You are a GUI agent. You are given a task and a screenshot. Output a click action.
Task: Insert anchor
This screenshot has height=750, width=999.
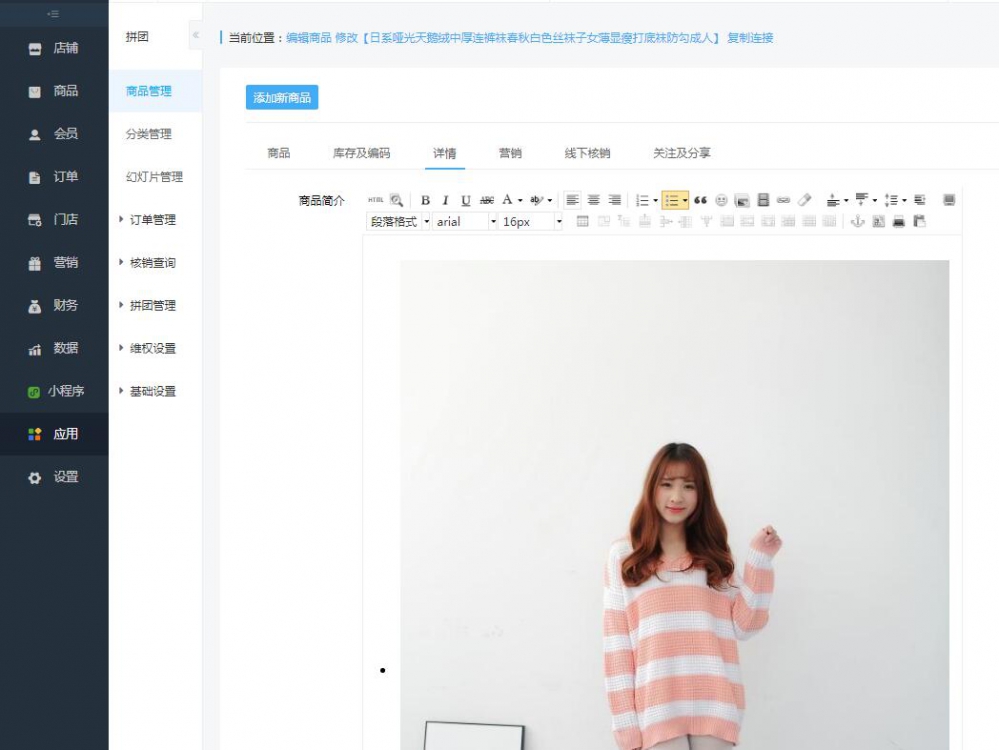tap(858, 221)
